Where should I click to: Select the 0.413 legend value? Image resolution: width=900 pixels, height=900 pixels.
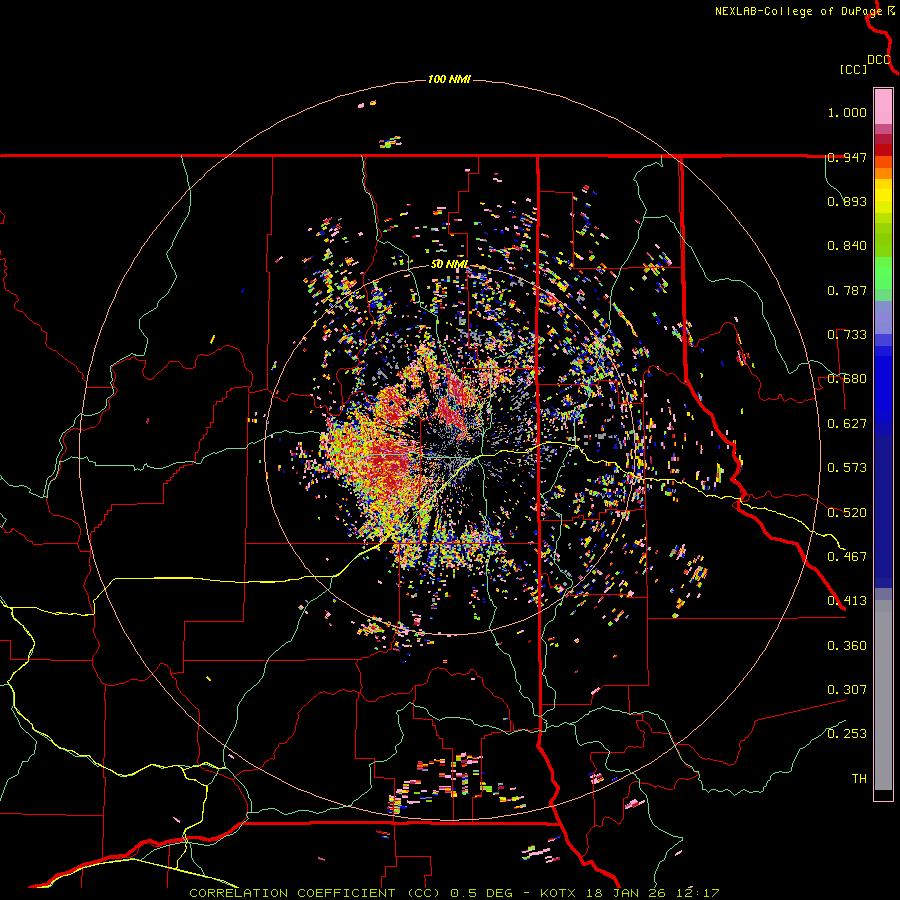(x=847, y=601)
